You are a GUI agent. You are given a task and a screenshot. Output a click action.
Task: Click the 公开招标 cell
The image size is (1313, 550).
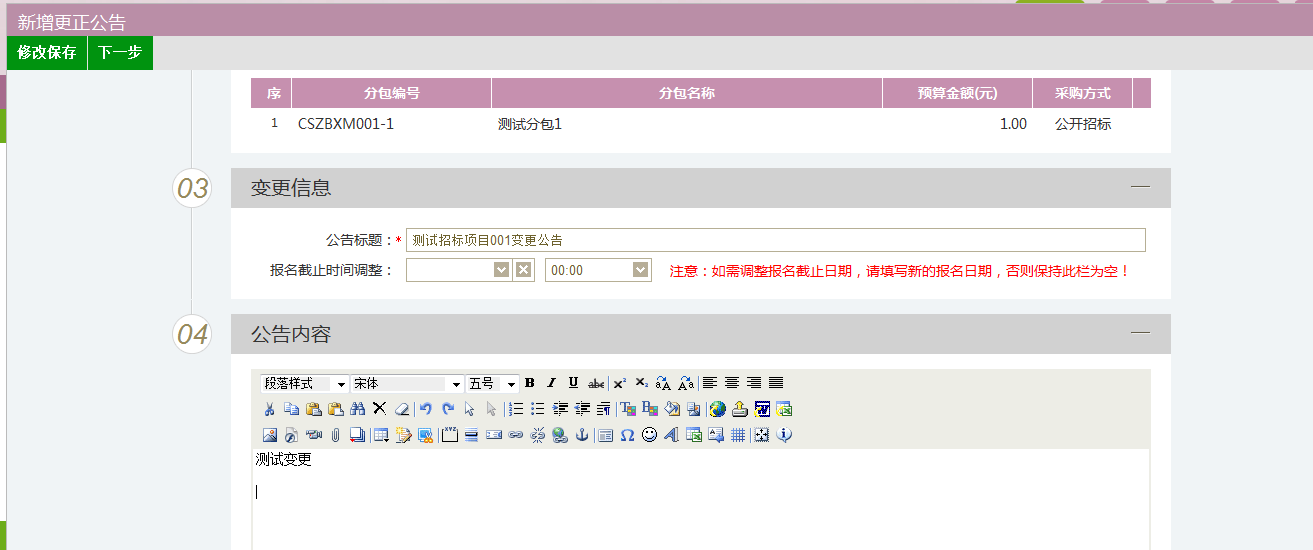(1083, 124)
